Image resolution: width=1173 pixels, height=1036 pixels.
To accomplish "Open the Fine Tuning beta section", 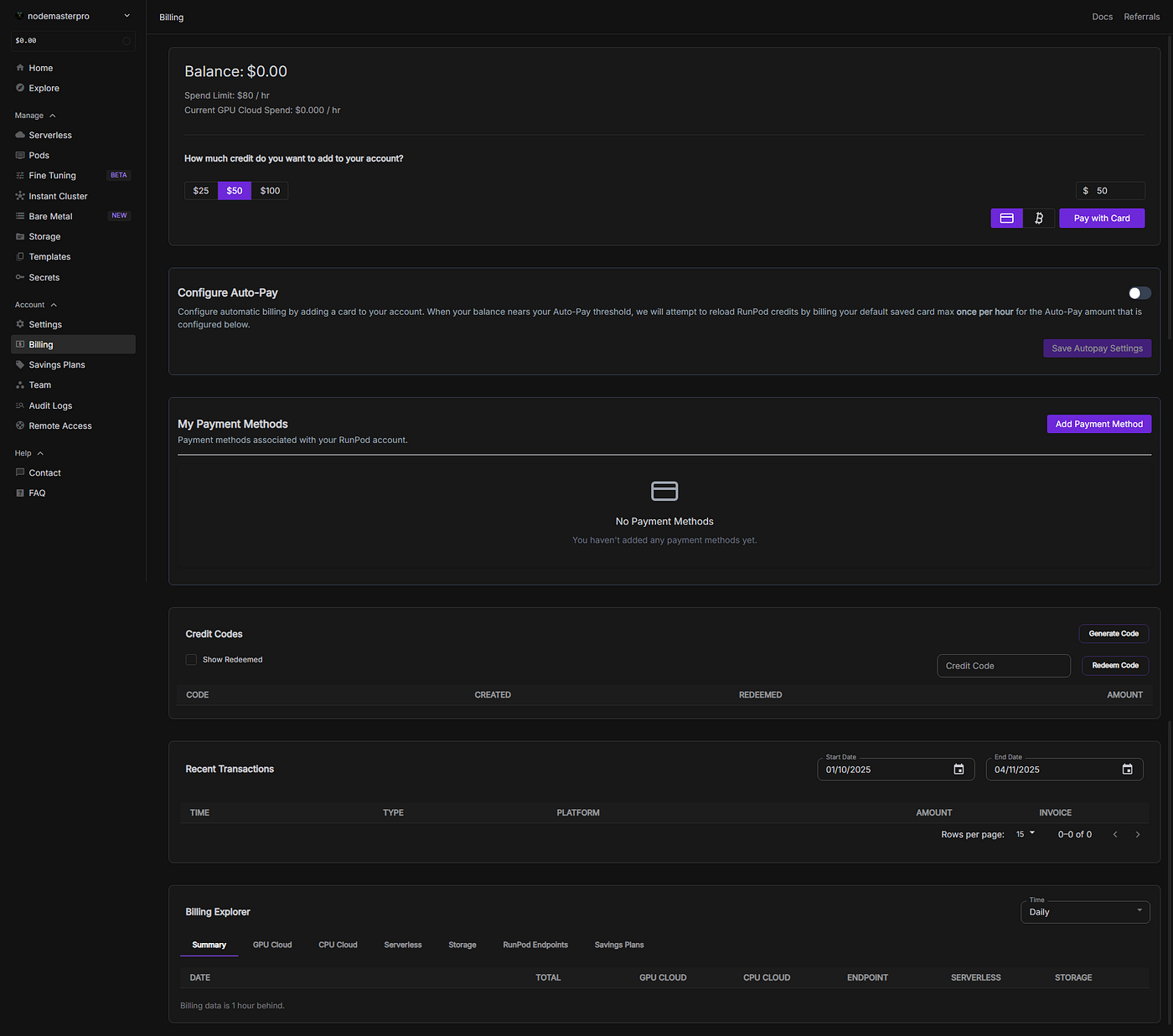I will coord(53,175).
